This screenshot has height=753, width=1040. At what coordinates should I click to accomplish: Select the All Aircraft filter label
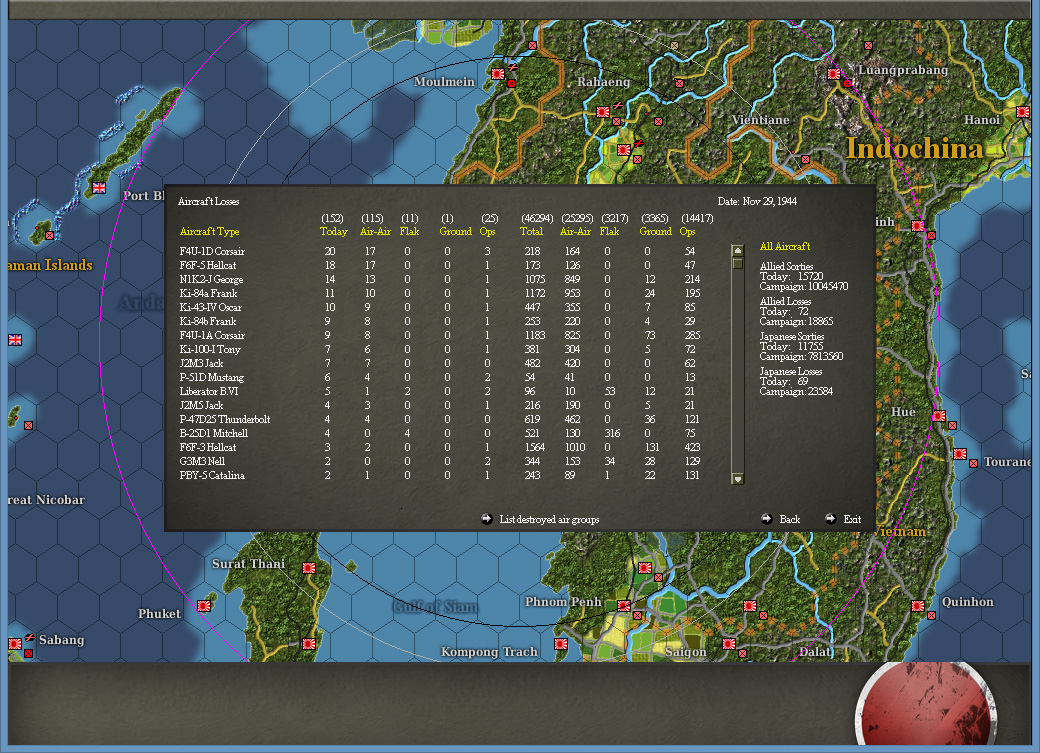(x=785, y=247)
